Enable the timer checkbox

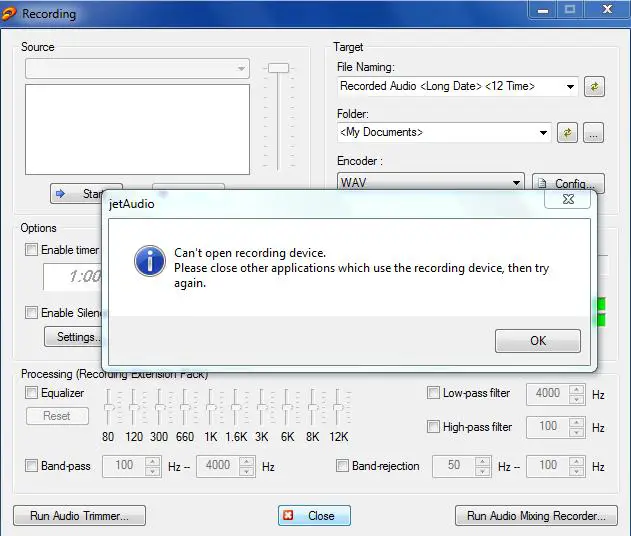click(31, 250)
